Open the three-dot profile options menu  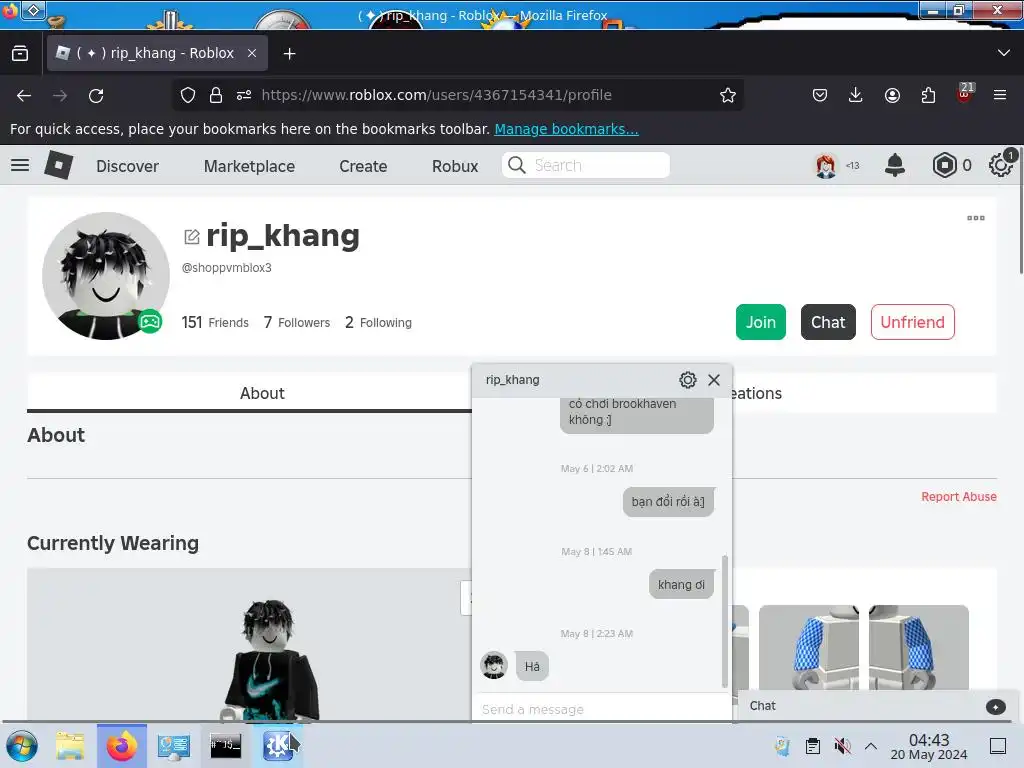click(x=976, y=218)
